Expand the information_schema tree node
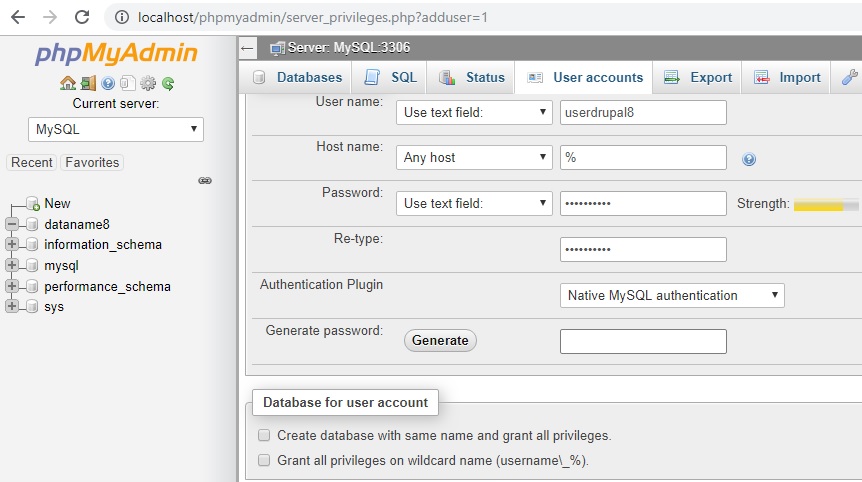Image resolution: width=862 pixels, height=482 pixels. tap(12, 245)
